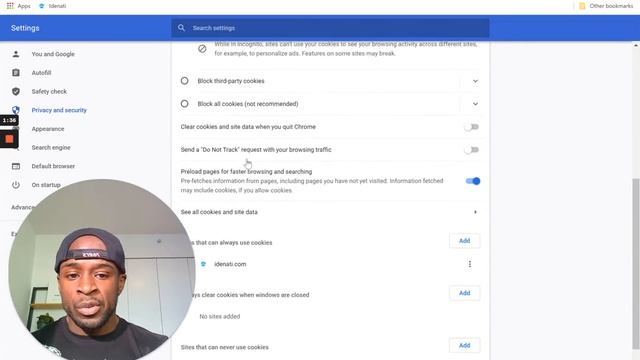Open Autofill settings section
Image resolution: width=640 pixels, height=360 pixels.
tap(41, 73)
